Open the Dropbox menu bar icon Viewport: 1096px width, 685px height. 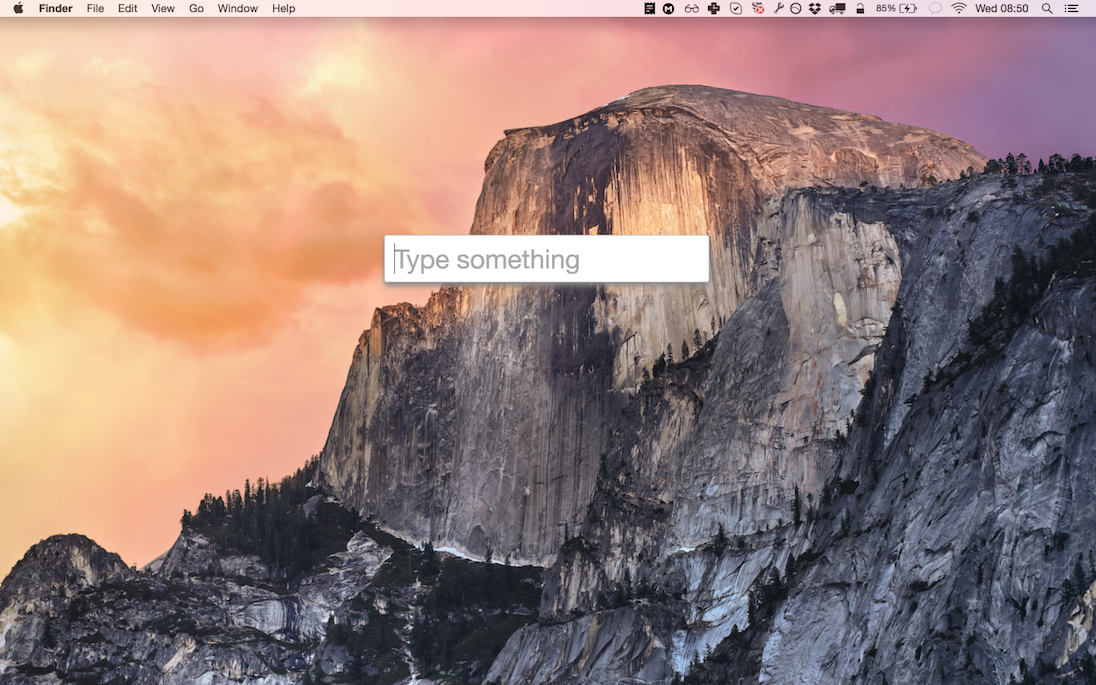pos(815,8)
